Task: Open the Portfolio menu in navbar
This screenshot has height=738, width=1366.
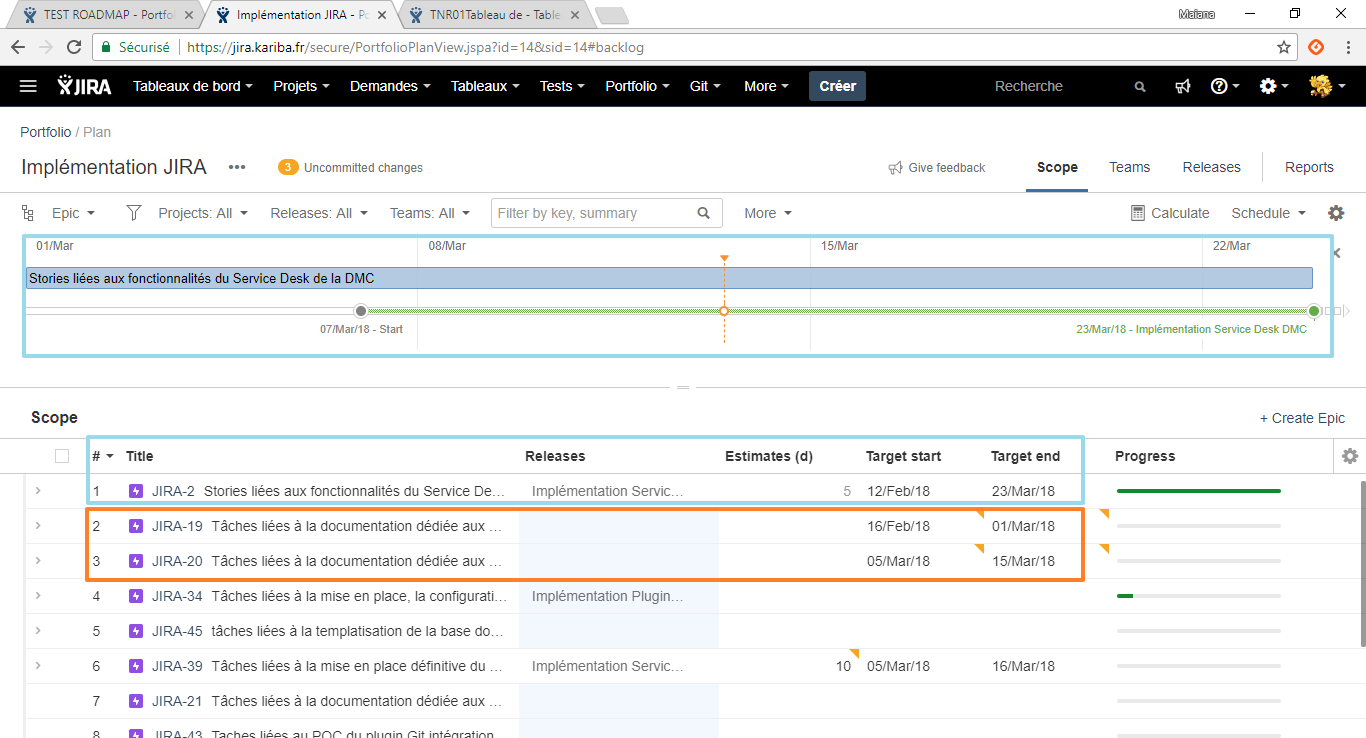Action: (637, 86)
